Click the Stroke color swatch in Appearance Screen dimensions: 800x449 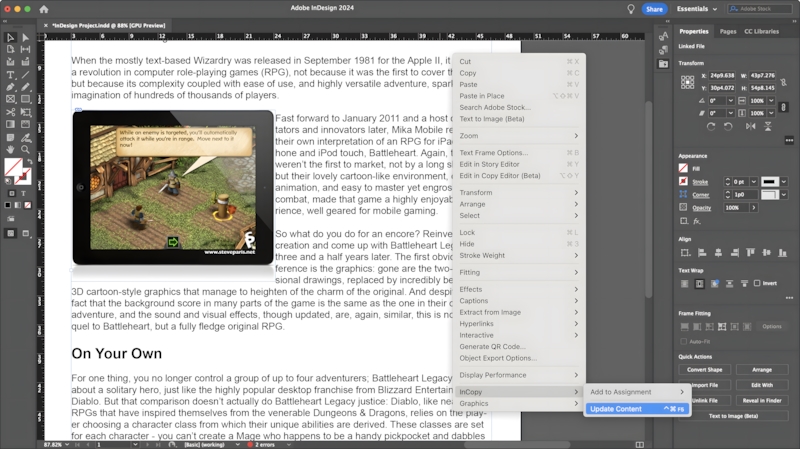click(x=683, y=181)
